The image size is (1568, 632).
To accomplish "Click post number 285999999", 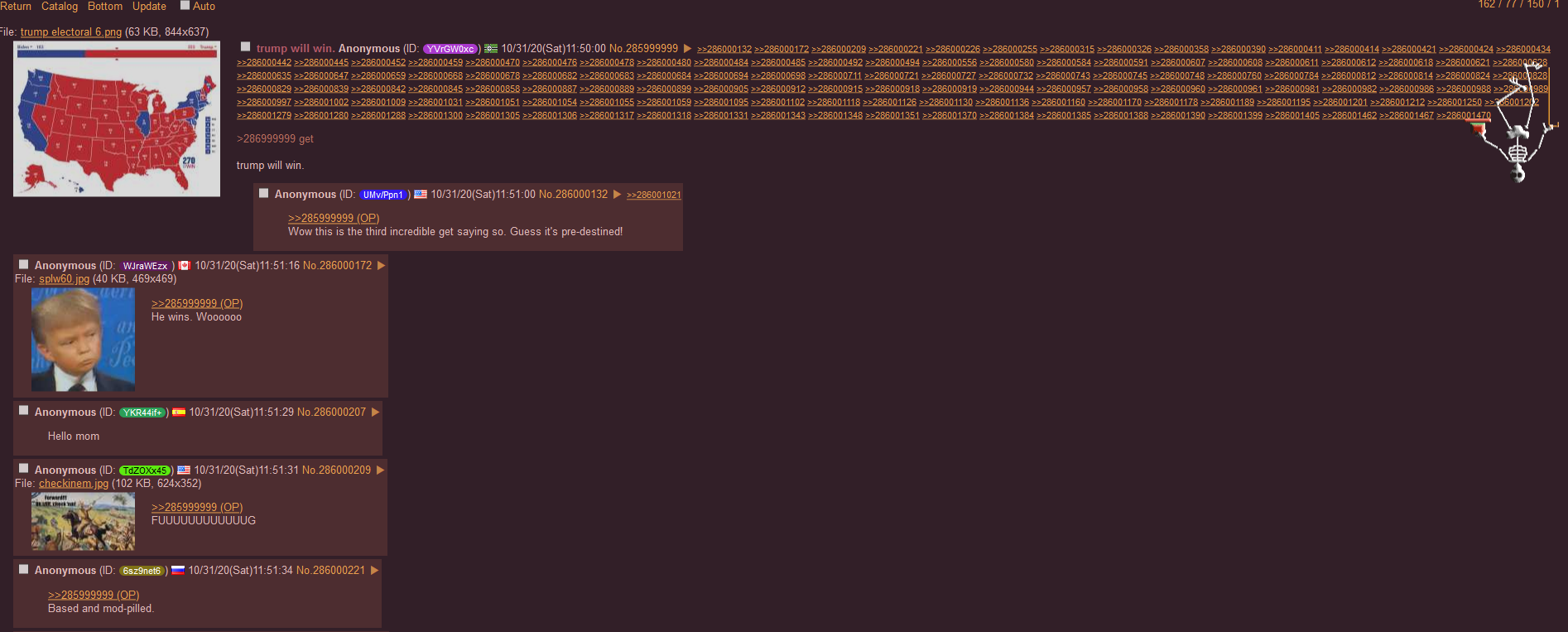I will (653, 49).
